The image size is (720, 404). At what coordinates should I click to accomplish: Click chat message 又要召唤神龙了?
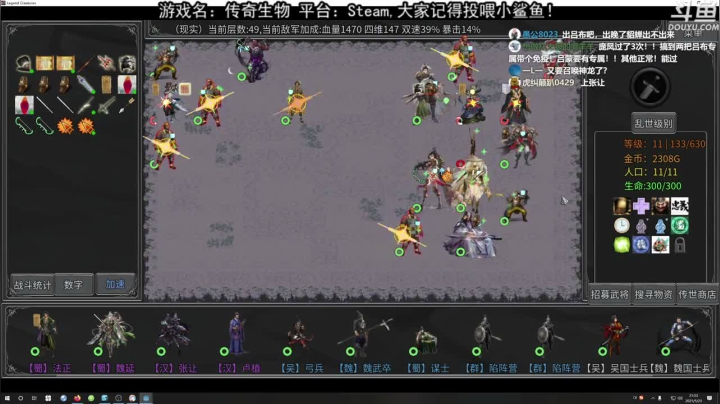click(577, 71)
